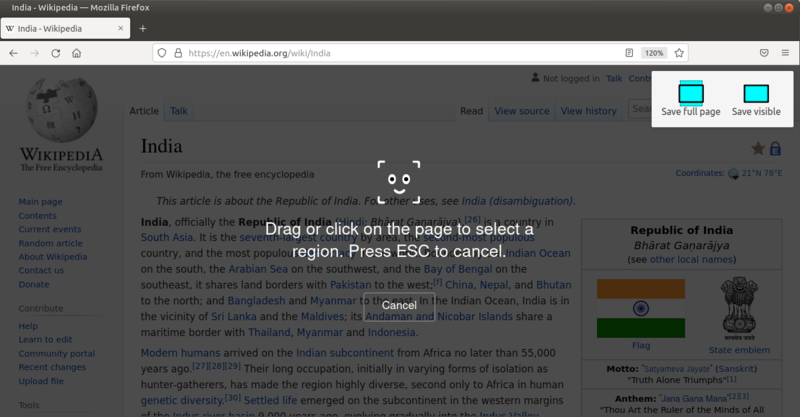Cancel the screenshot selection

coord(399,305)
